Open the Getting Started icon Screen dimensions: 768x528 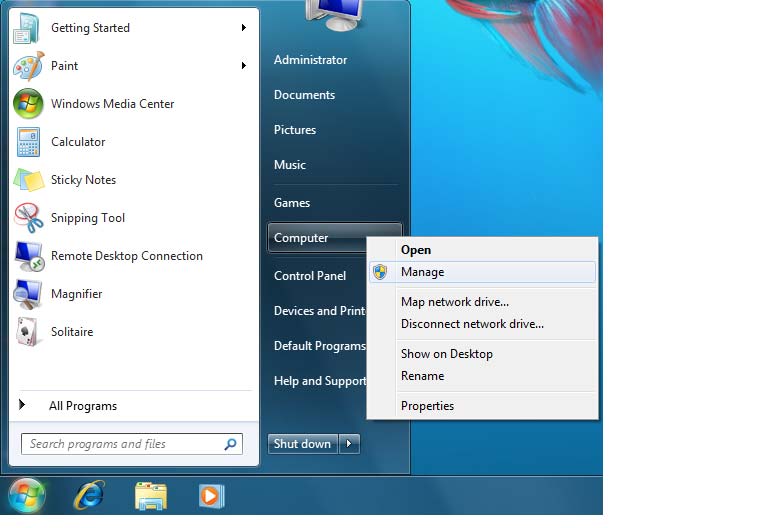pos(27,28)
